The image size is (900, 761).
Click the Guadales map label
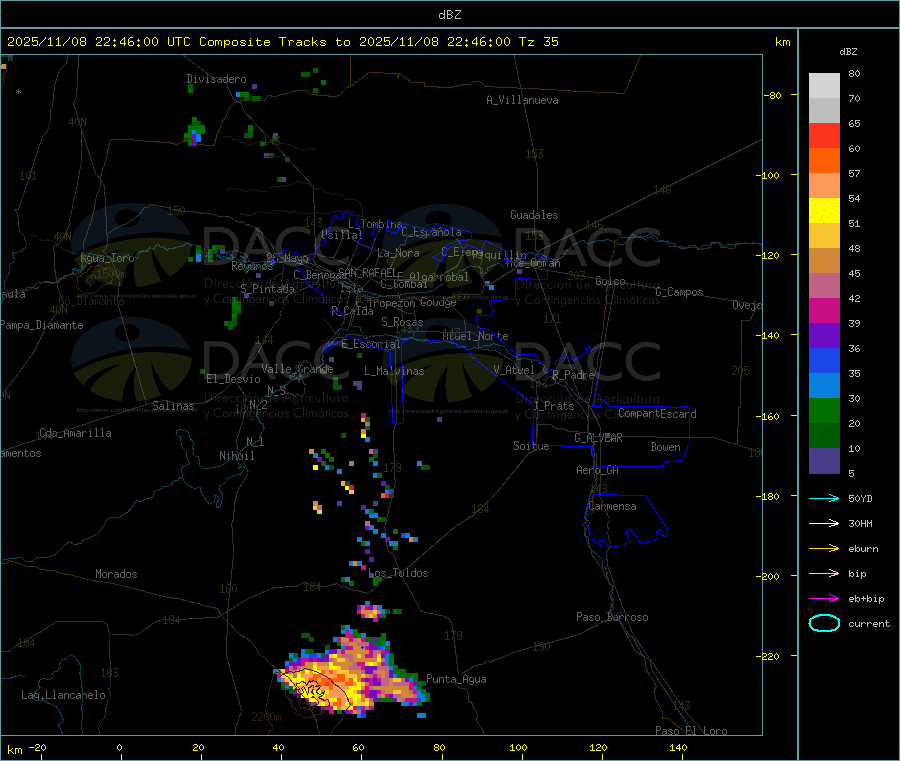coord(534,215)
